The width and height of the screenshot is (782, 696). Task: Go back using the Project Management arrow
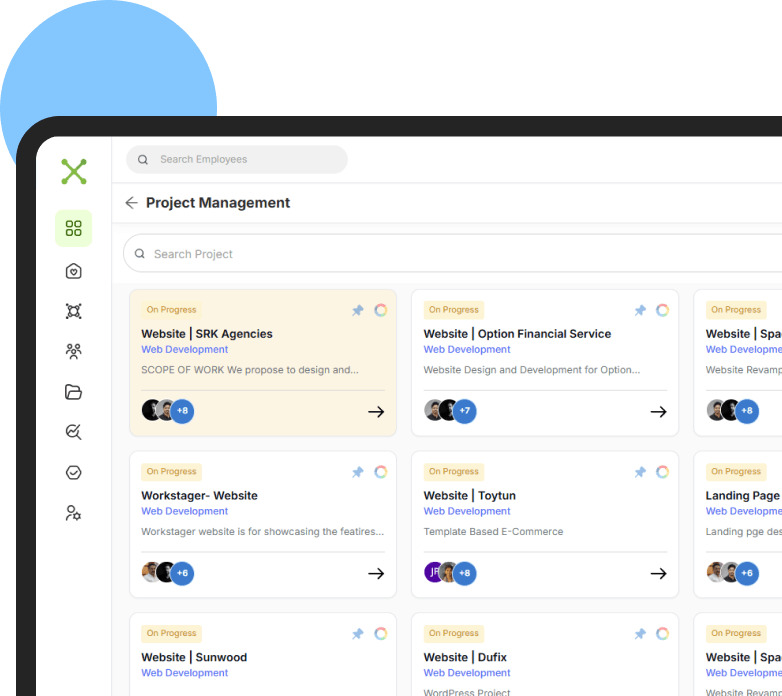pyautogui.click(x=131, y=202)
